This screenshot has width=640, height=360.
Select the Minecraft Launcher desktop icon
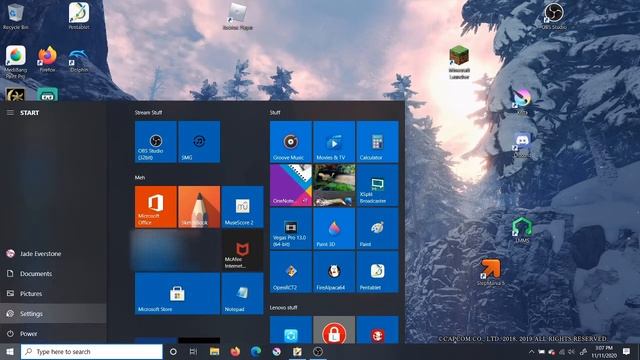[459, 62]
